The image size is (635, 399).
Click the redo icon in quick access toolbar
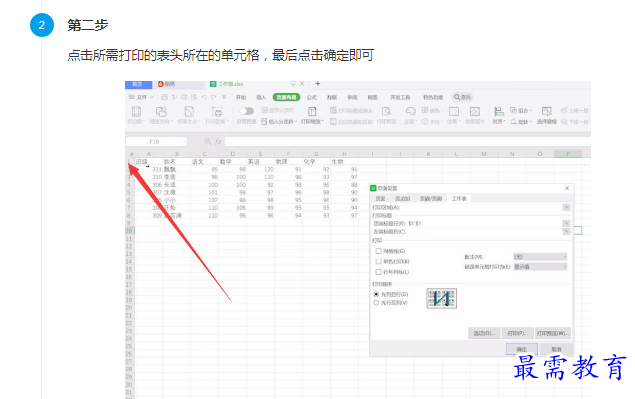pyautogui.click(x=214, y=97)
